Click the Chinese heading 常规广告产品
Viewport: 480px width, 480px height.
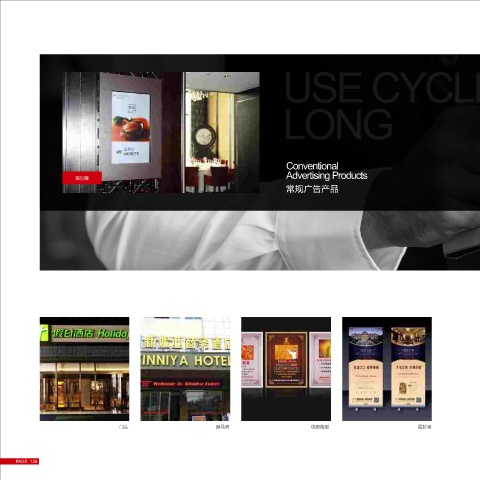point(312,189)
